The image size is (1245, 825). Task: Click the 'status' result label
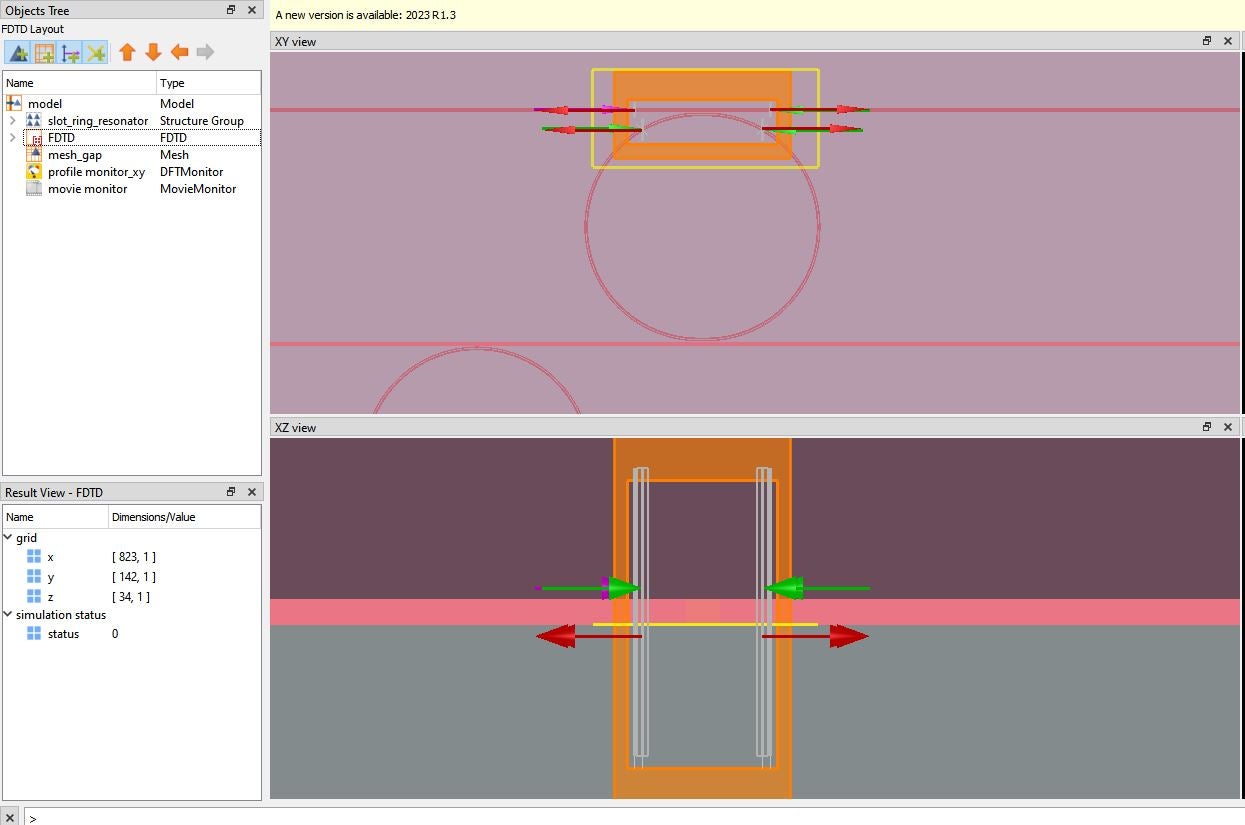[63, 634]
